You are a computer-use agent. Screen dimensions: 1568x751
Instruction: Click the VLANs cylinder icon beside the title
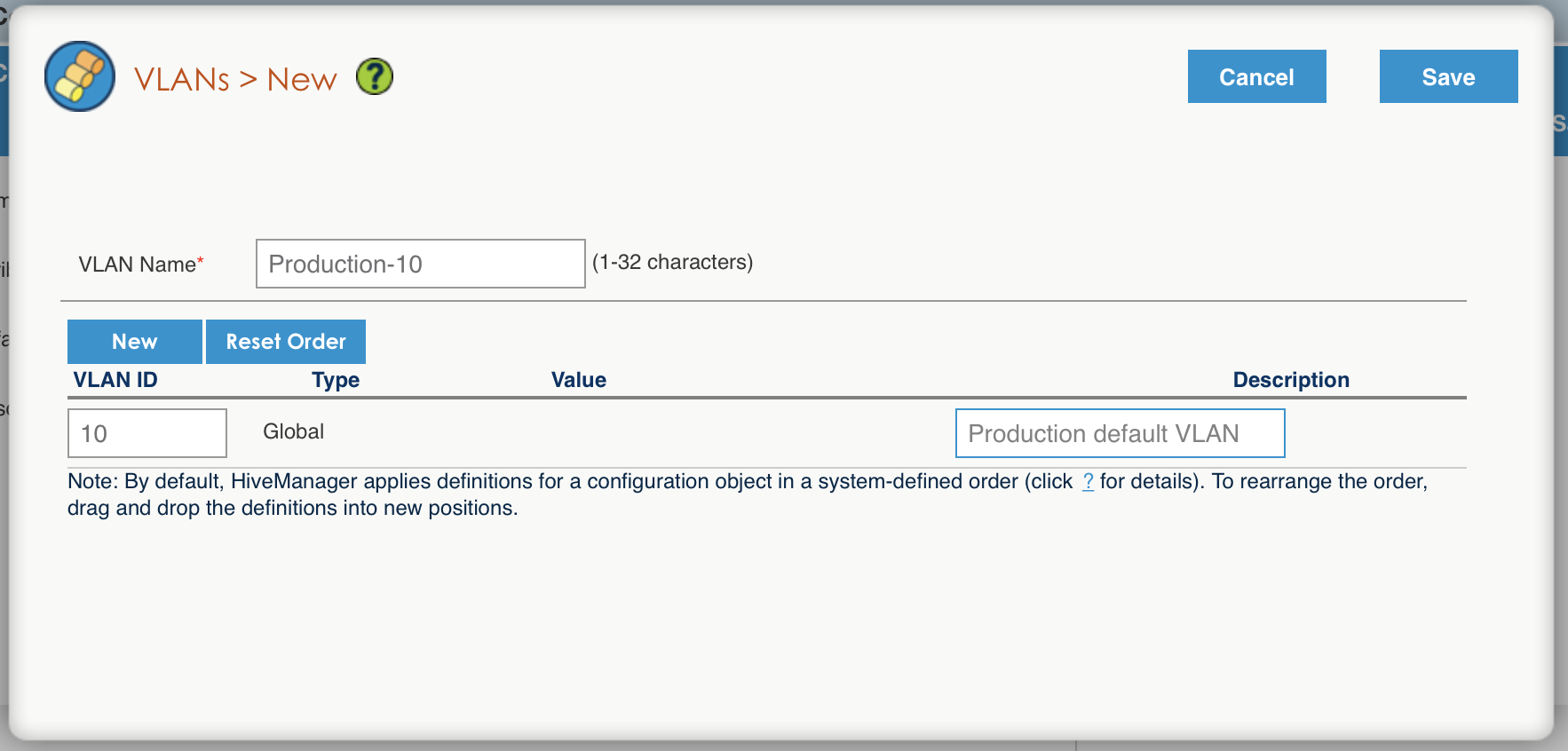point(79,76)
